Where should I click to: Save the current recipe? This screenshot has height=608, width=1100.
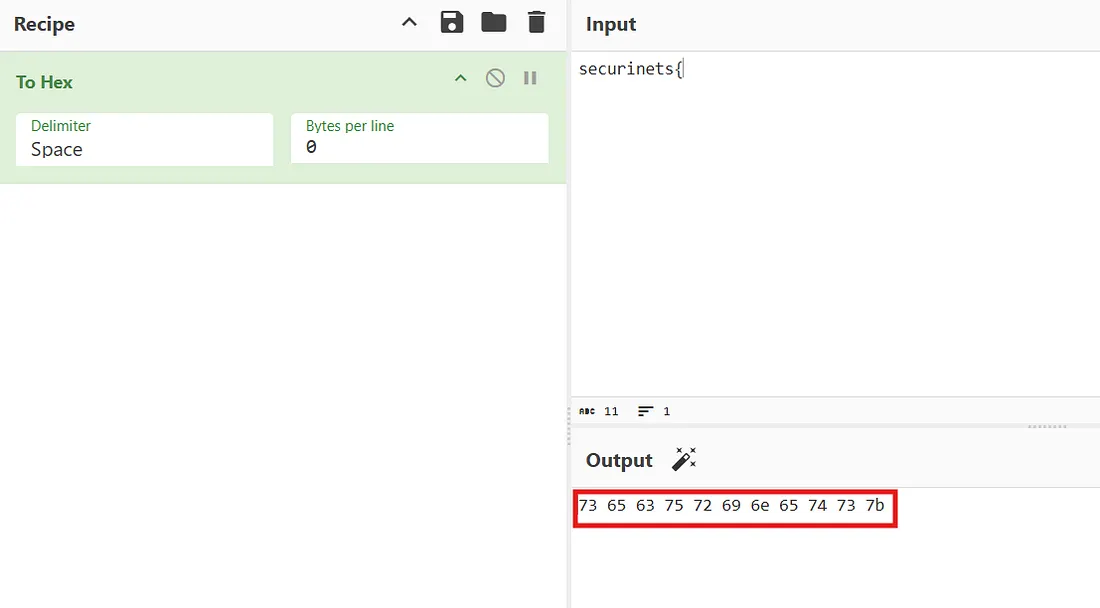pos(451,21)
